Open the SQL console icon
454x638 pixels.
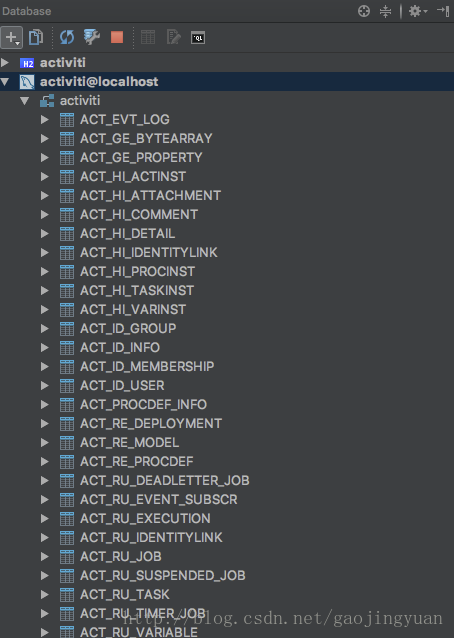[x=198, y=38]
